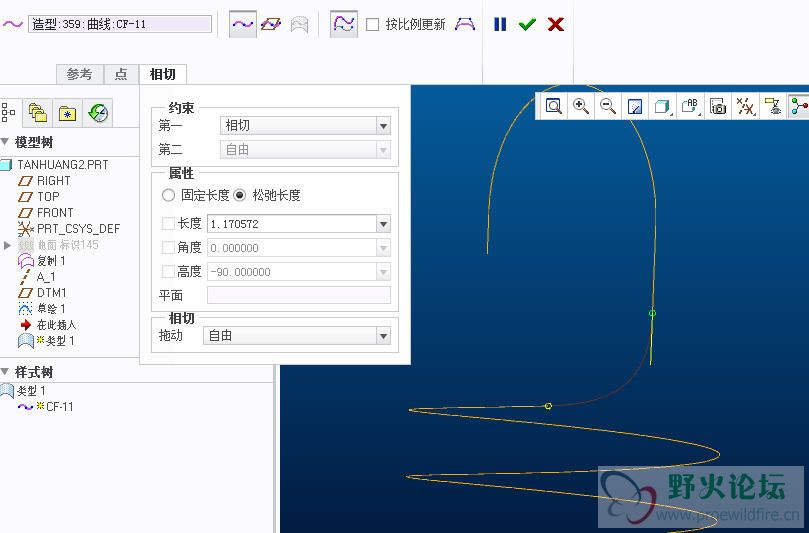Switch to the 点 tab

coord(121,74)
